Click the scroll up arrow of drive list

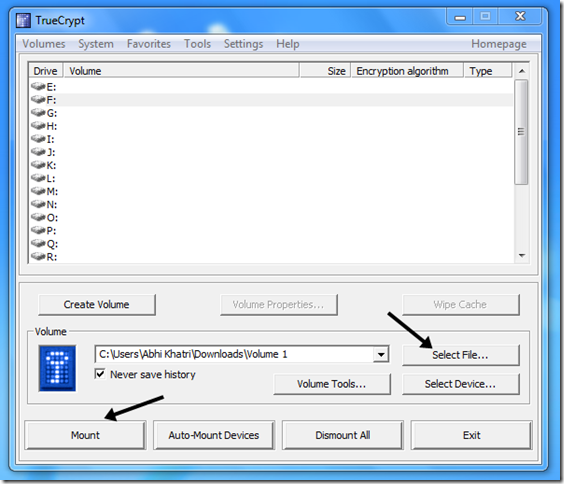tap(522, 71)
